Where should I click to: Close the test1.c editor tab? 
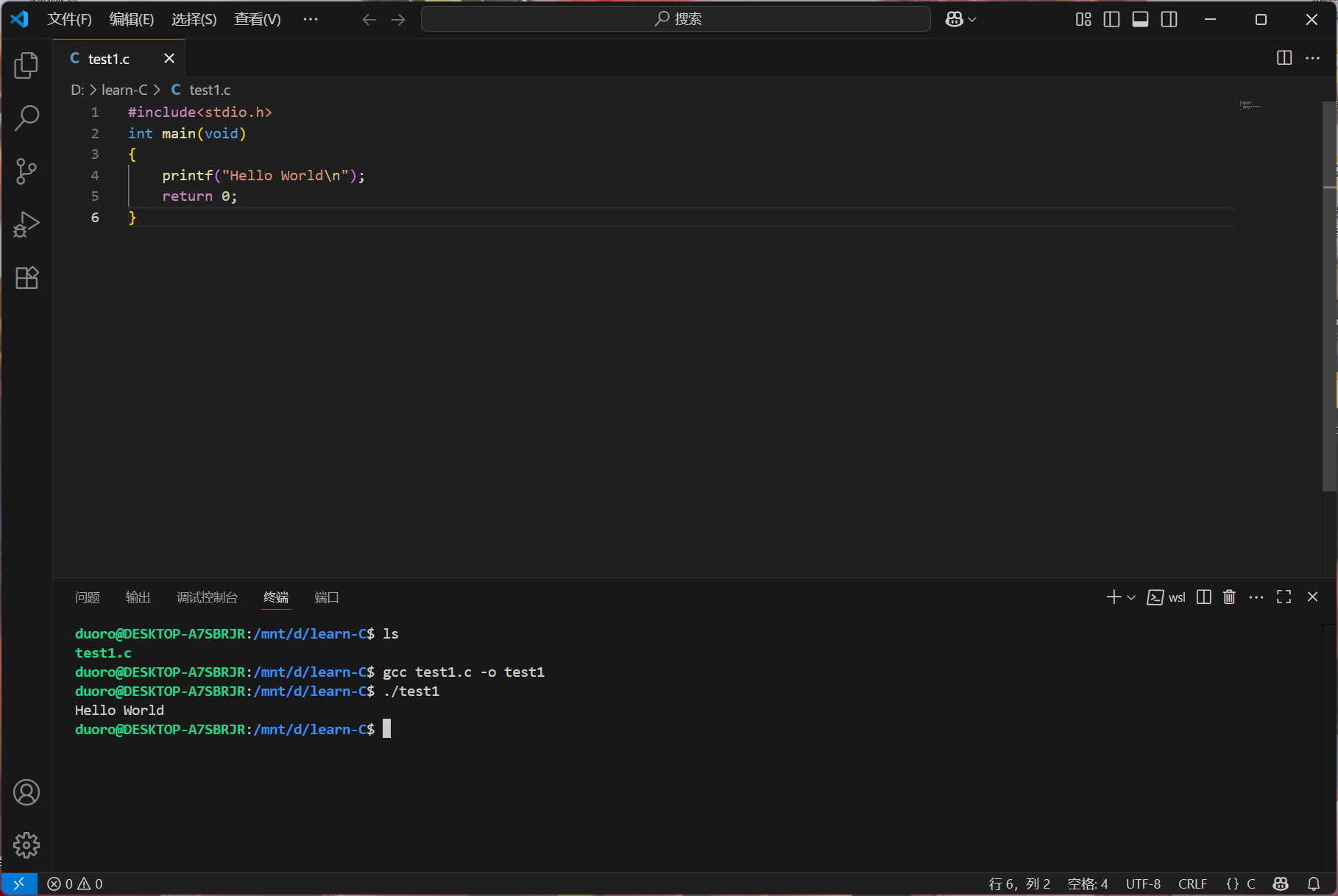[x=169, y=58]
